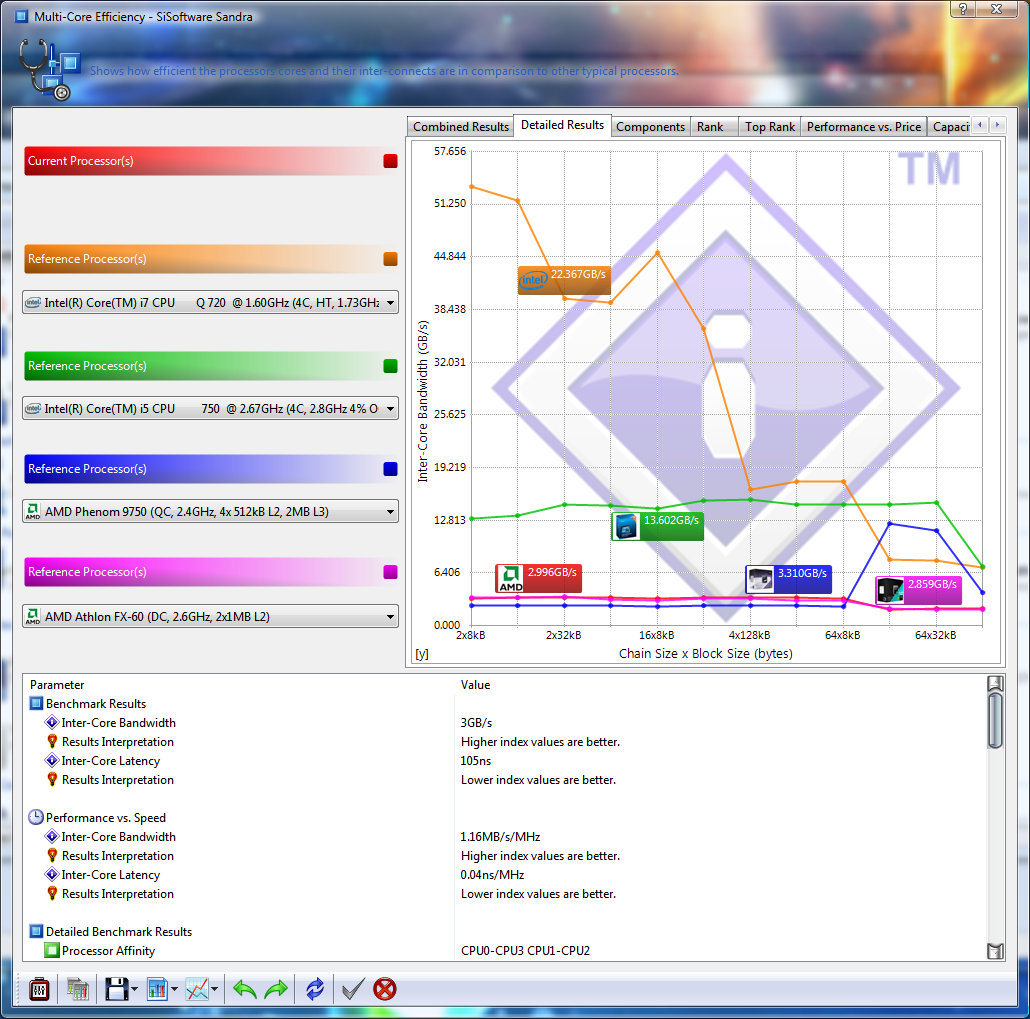1030x1019 pixels.
Task: Open the bar chart icon dropdown arrow
Action: click(174, 989)
